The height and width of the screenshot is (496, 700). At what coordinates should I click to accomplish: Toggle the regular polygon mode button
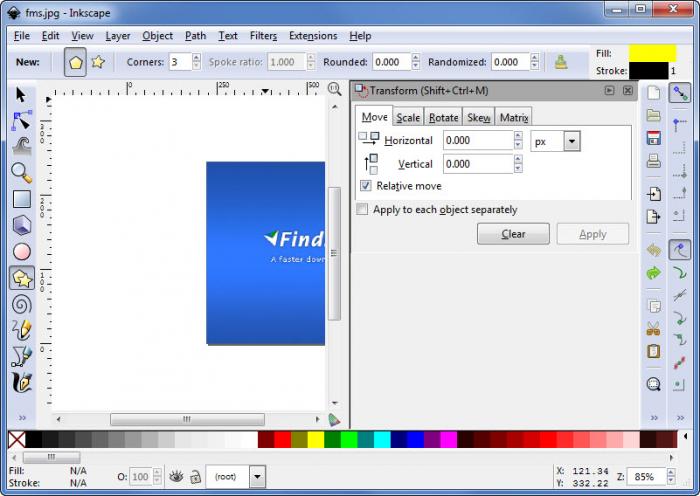[75, 62]
